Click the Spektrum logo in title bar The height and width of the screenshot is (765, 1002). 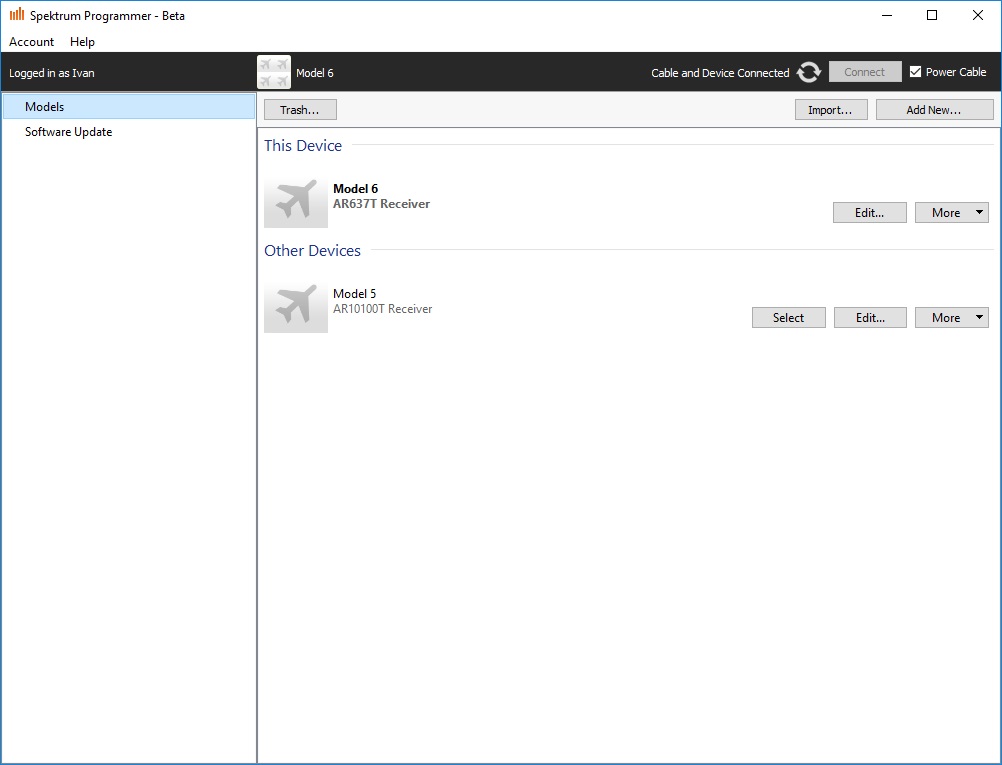[17, 15]
